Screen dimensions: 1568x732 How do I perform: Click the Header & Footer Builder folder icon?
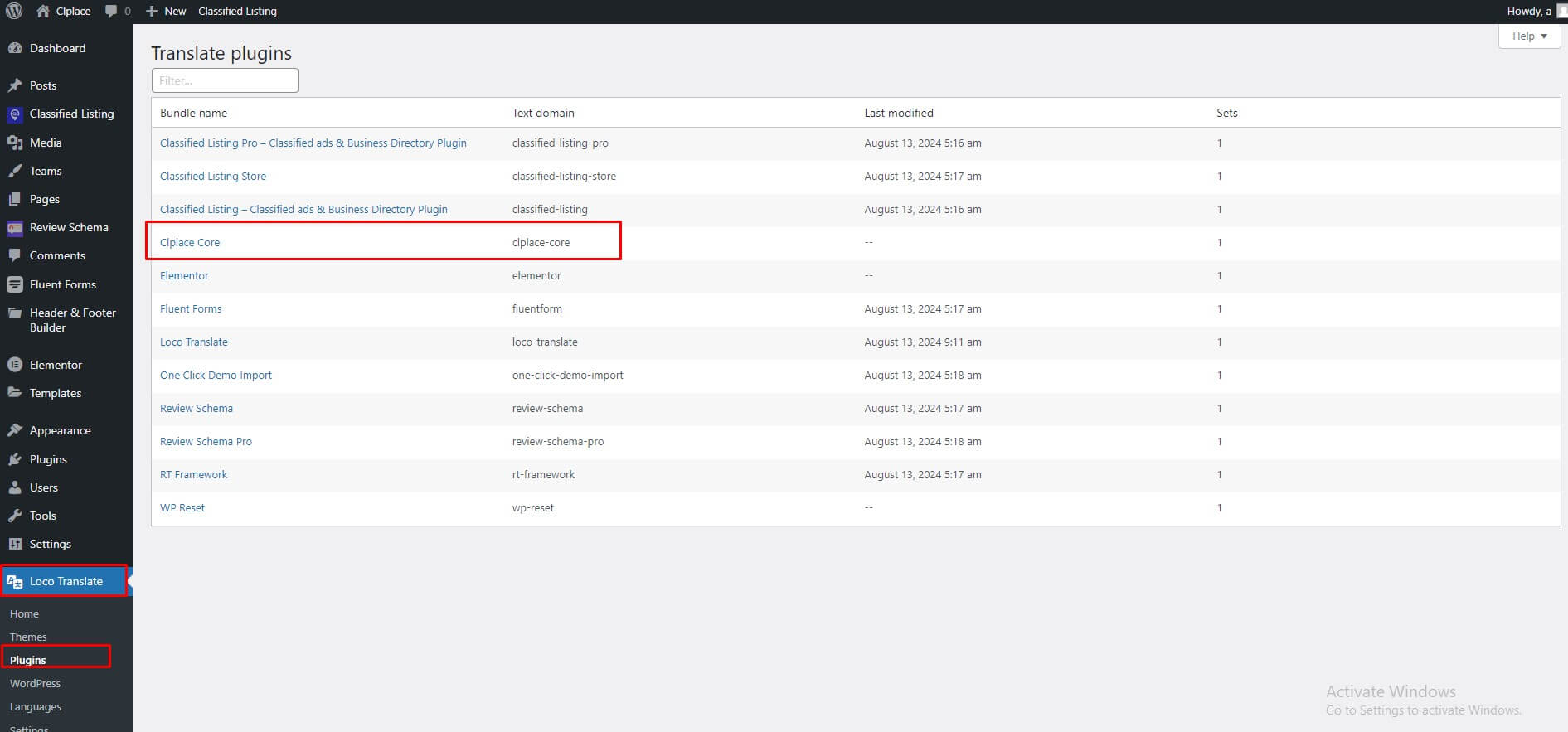click(14, 313)
